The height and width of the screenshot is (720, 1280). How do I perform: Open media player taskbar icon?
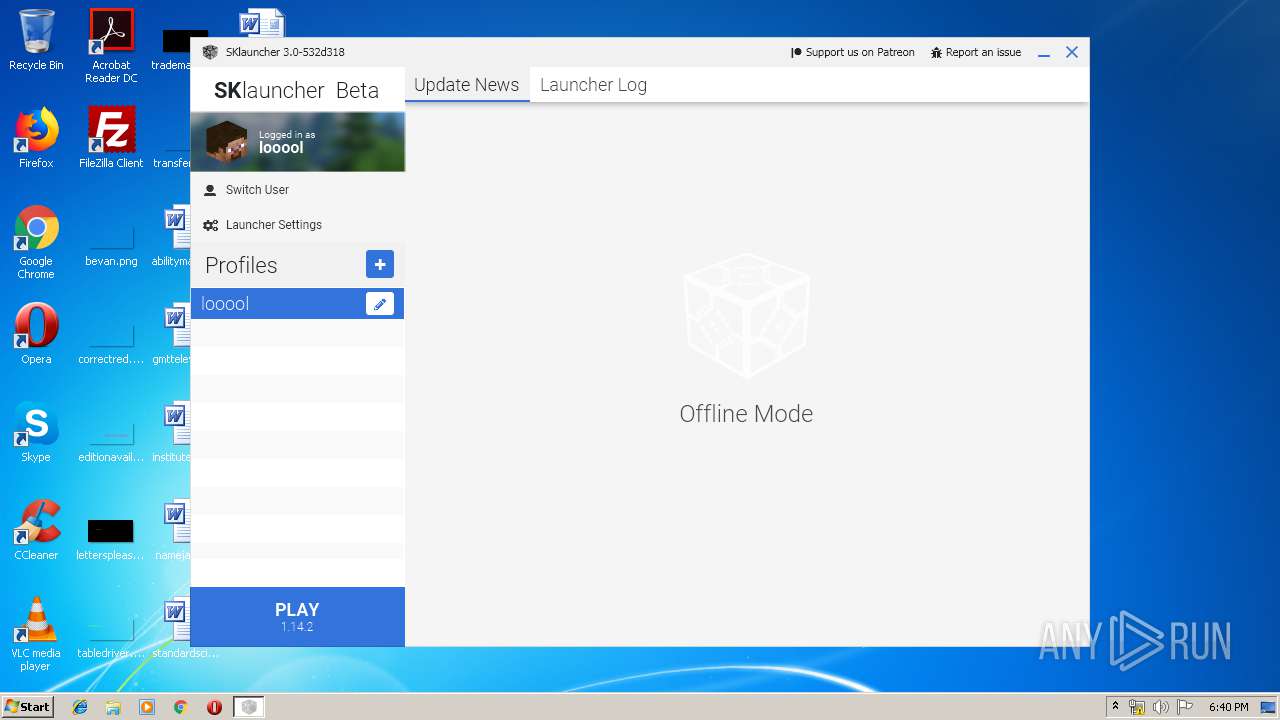(x=147, y=707)
